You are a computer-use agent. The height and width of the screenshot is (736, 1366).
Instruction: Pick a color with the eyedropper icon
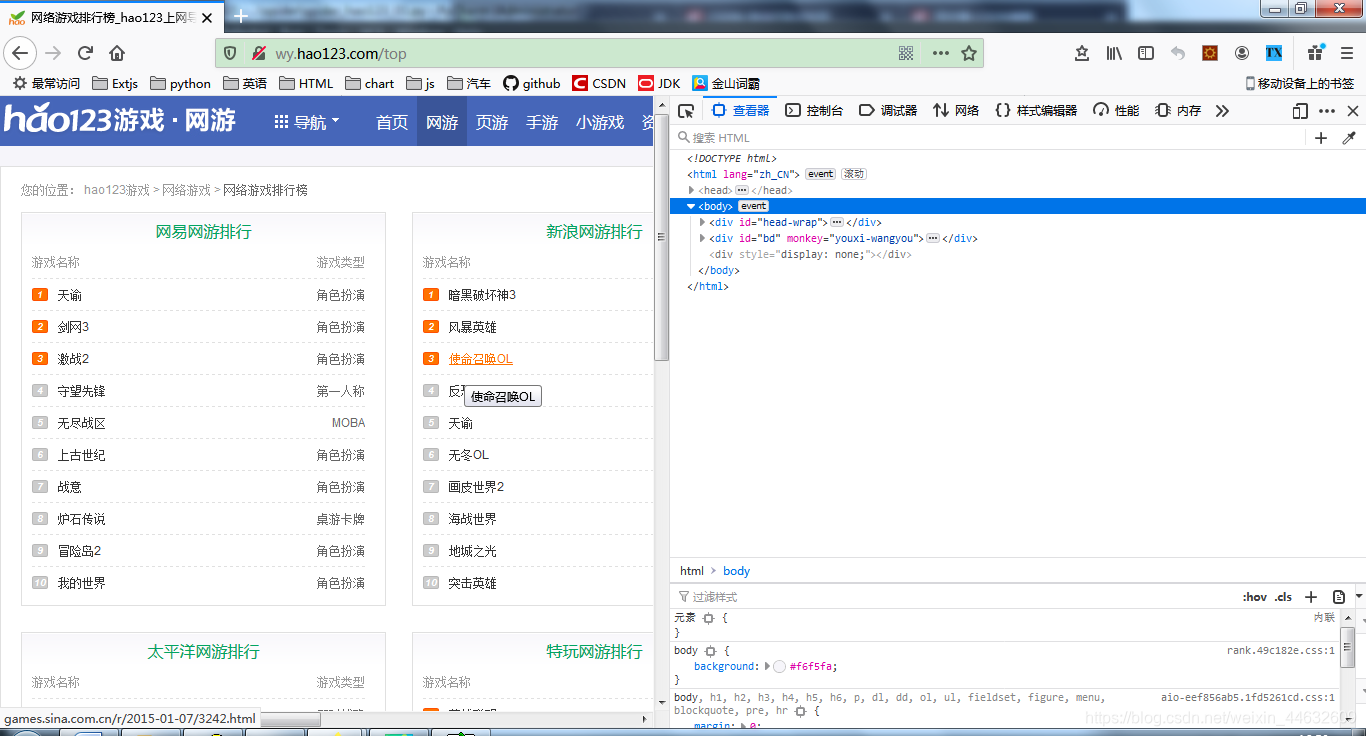coord(1349,138)
